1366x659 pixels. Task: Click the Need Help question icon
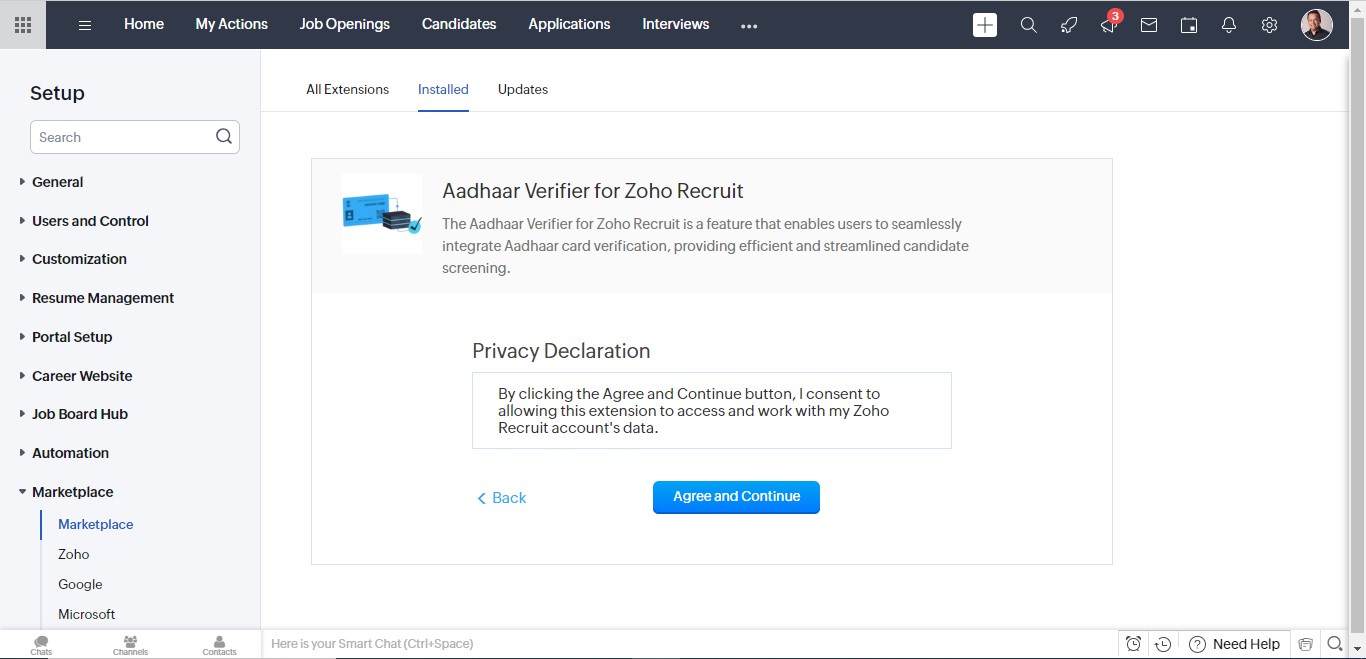[x=1197, y=644]
